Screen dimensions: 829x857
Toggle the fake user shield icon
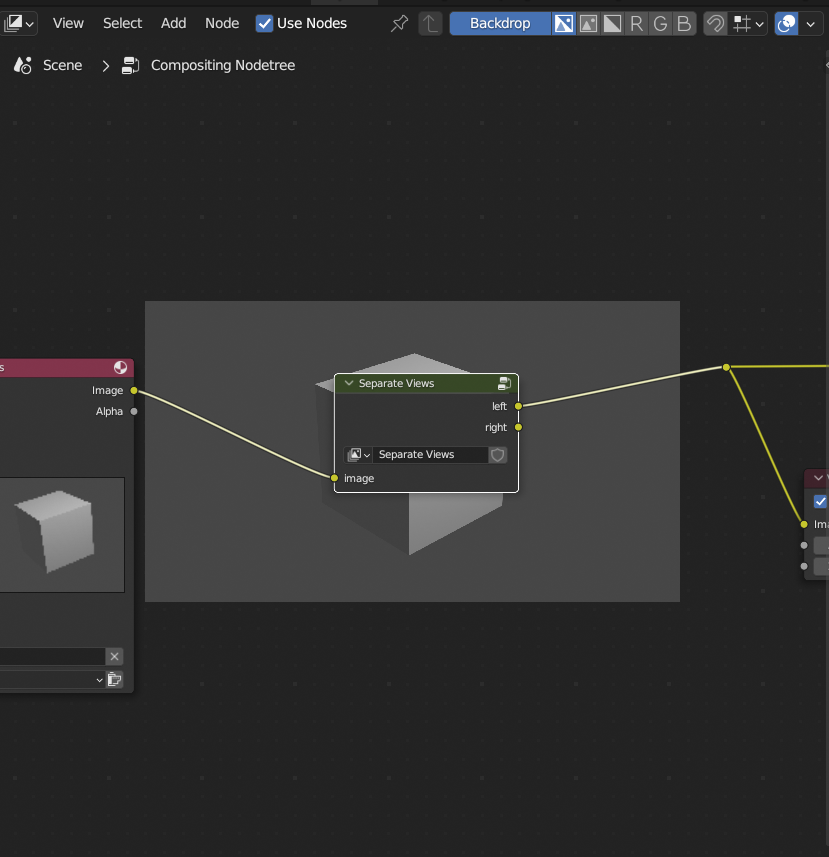(497, 455)
